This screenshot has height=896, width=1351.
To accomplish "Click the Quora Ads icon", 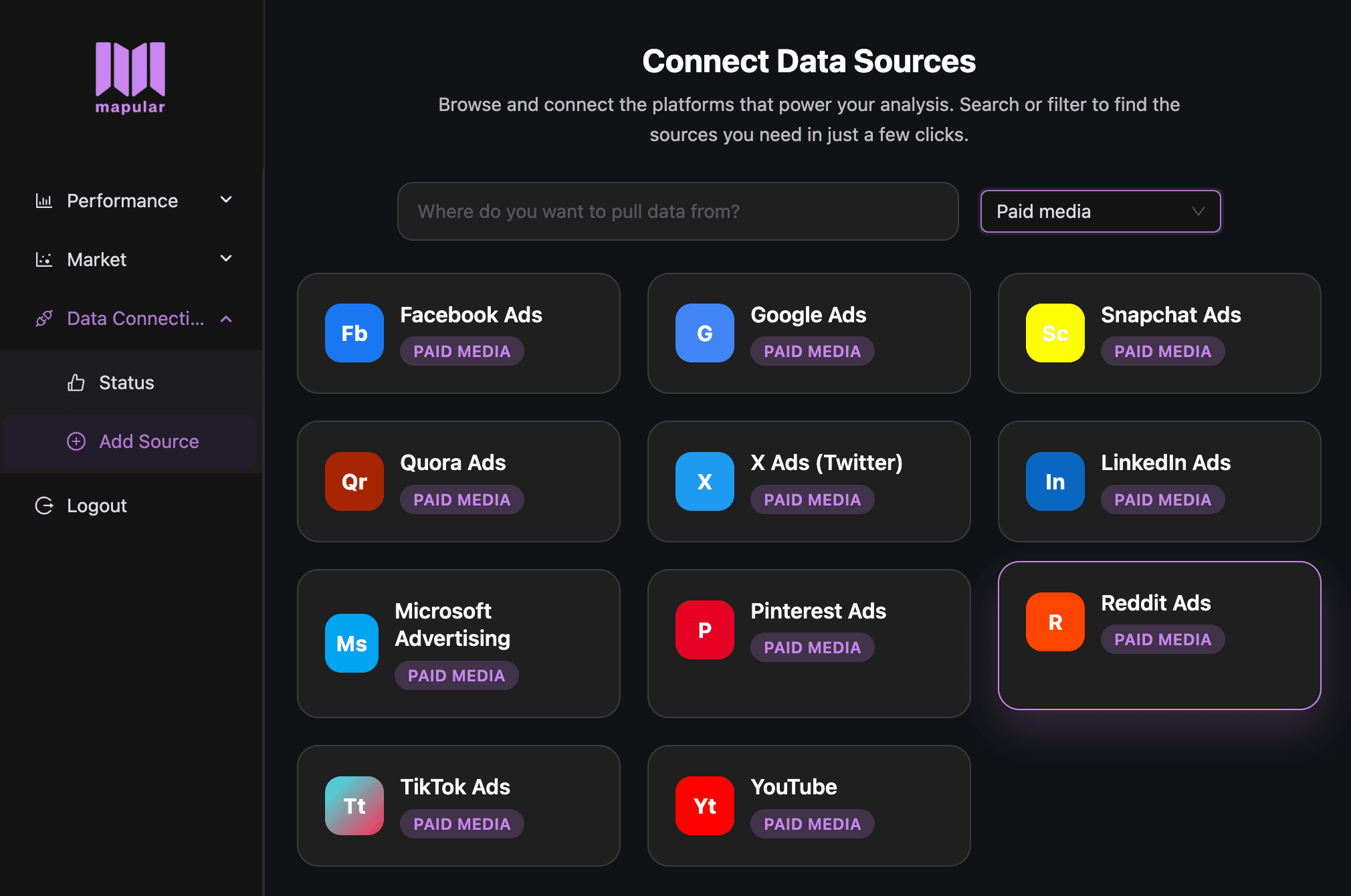I will (354, 481).
